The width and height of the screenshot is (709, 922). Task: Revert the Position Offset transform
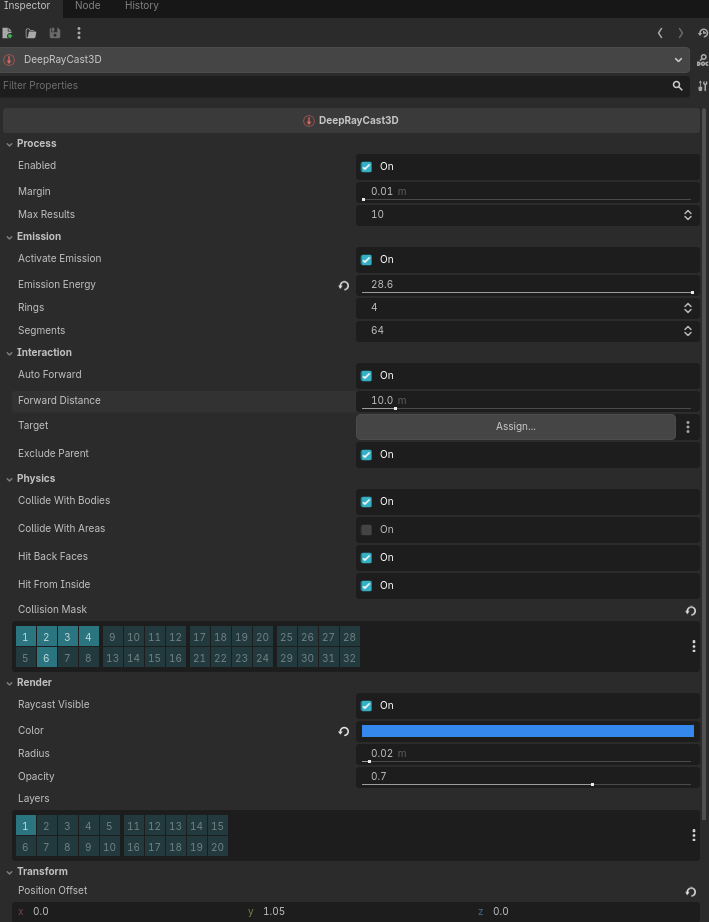pyautogui.click(x=691, y=891)
